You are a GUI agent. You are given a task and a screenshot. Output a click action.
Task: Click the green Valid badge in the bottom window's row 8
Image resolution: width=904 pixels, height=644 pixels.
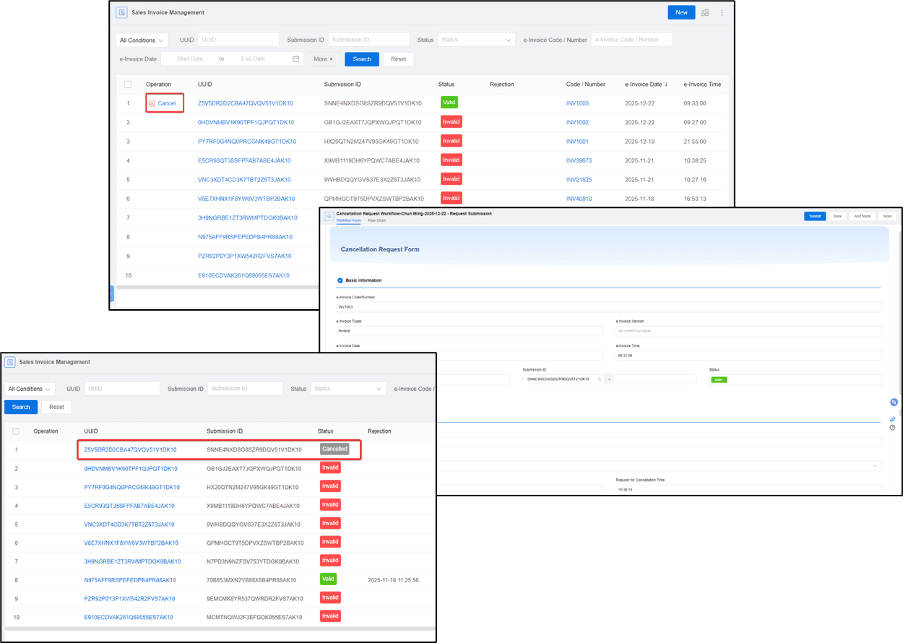click(328, 578)
